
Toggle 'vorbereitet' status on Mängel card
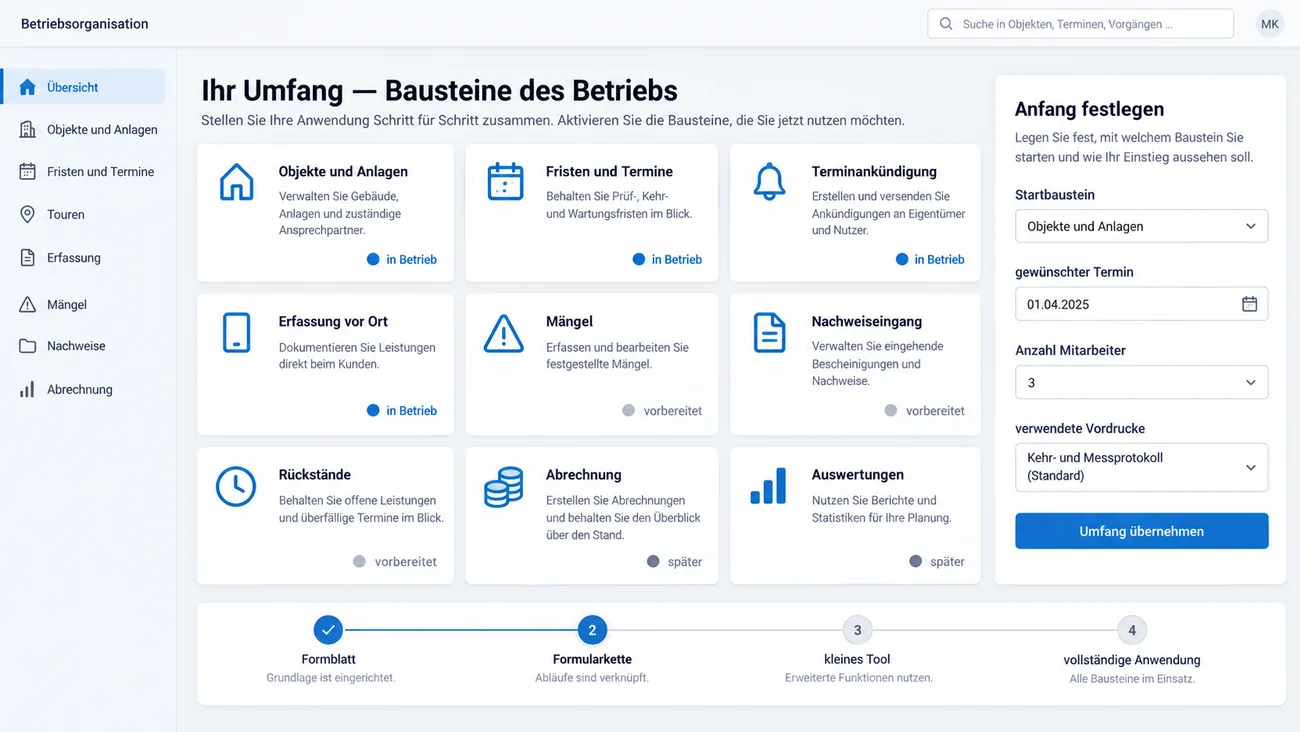pos(662,410)
